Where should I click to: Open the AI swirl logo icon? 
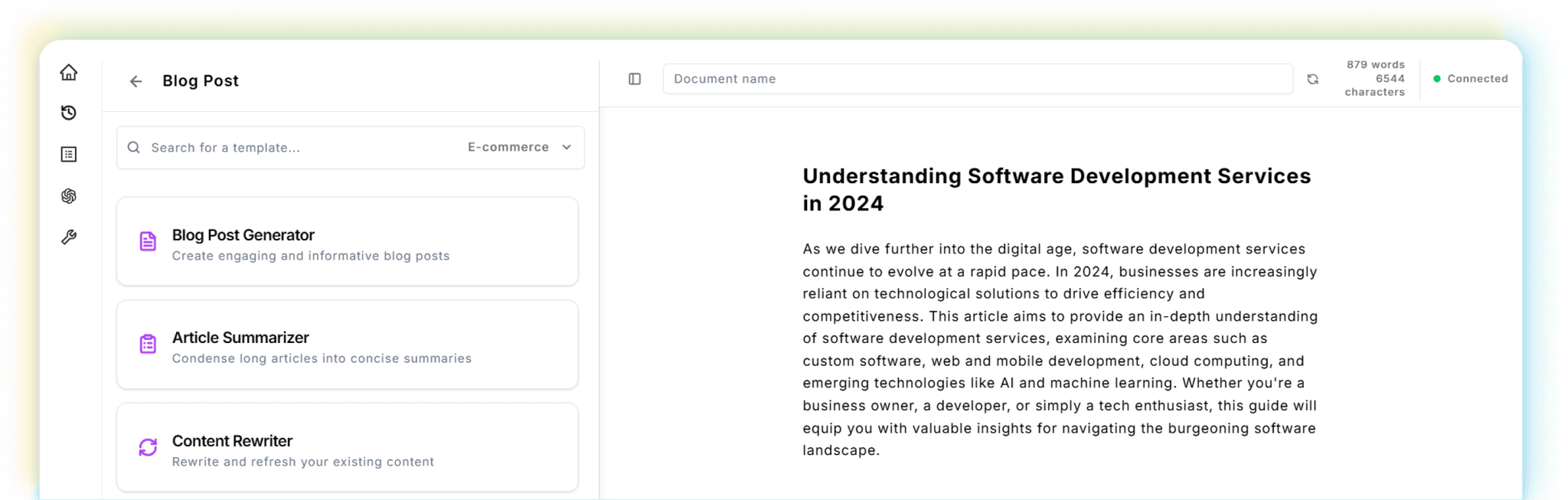tap(69, 196)
